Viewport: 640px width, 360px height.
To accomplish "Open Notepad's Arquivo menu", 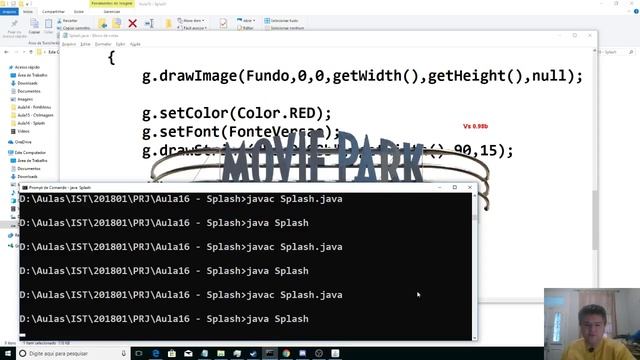I will click(x=69, y=44).
